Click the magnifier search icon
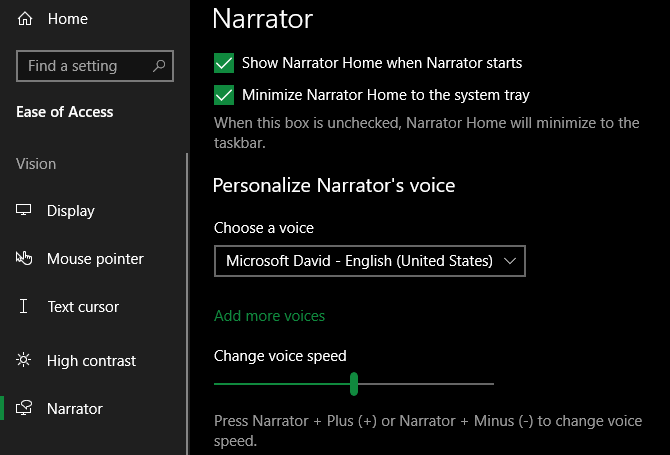 (159, 66)
